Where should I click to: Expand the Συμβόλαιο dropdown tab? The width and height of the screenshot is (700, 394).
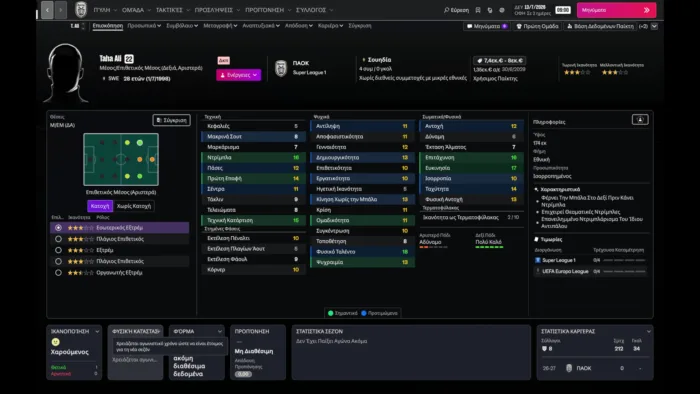tap(182, 26)
